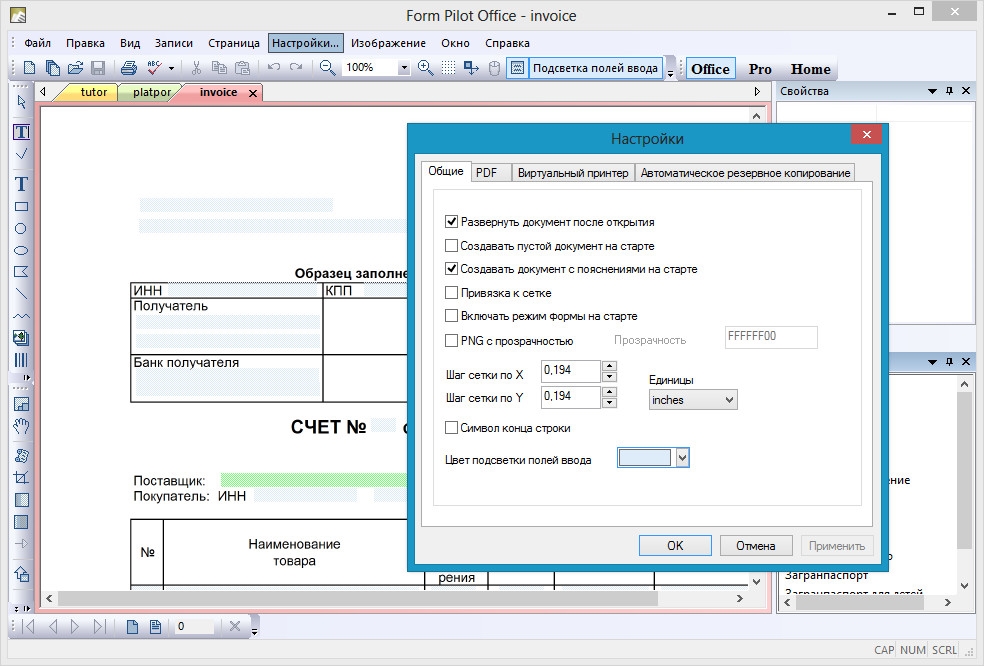Select the hand pan tool

(x=21, y=427)
